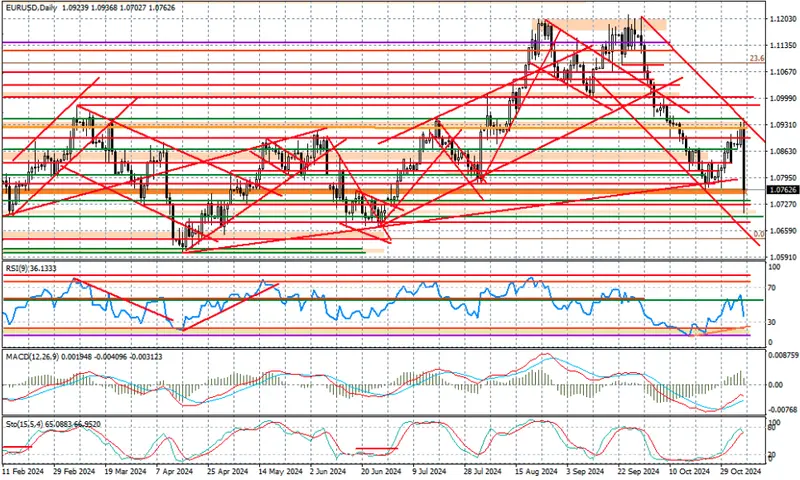Click the 1.05910 price axis label
The height and width of the screenshot is (480, 800).
782,257
